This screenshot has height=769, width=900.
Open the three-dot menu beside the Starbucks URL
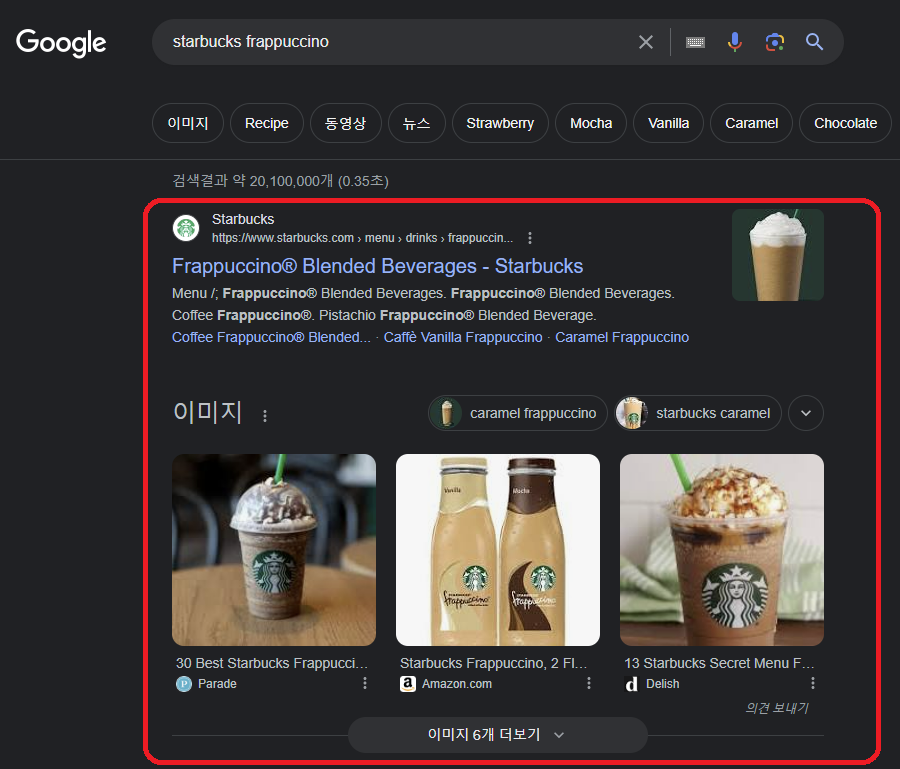pyautogui.click(x=530, y=238)
